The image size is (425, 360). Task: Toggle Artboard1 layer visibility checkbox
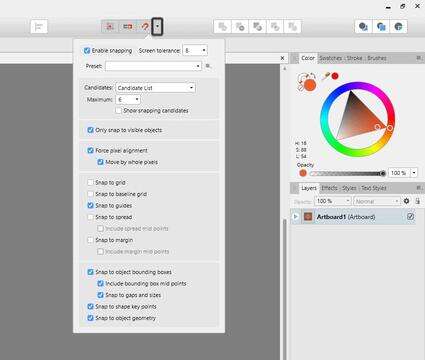click(411, 217)
